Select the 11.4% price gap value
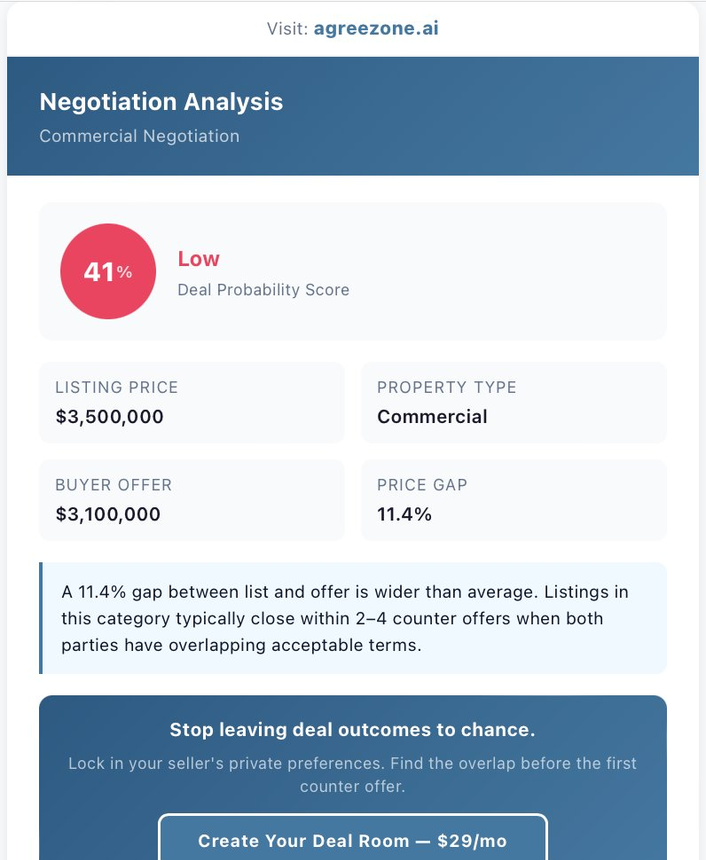706x860 pixels. pos(404,515)
